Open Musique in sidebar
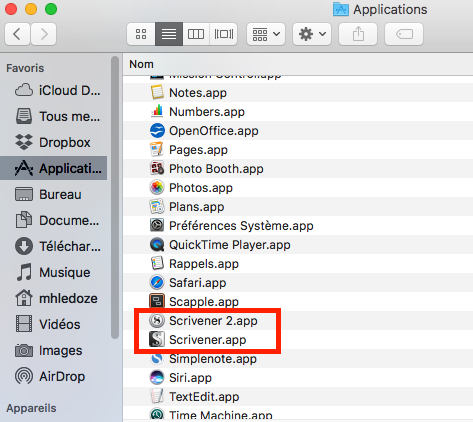 point(53,272)
